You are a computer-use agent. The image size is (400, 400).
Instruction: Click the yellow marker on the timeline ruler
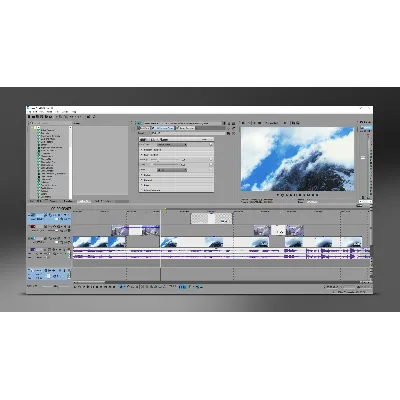click(x=165, y=209)
